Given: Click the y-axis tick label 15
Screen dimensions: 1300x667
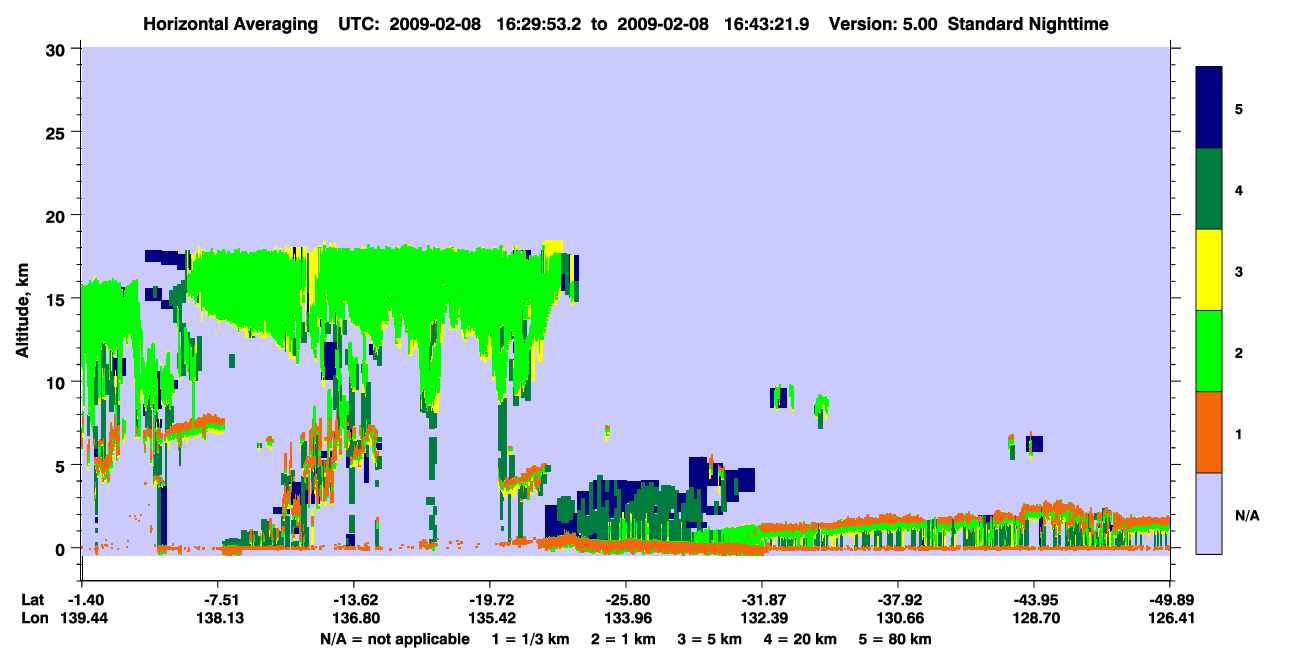Looking at the screenshot, I should 57,299.
